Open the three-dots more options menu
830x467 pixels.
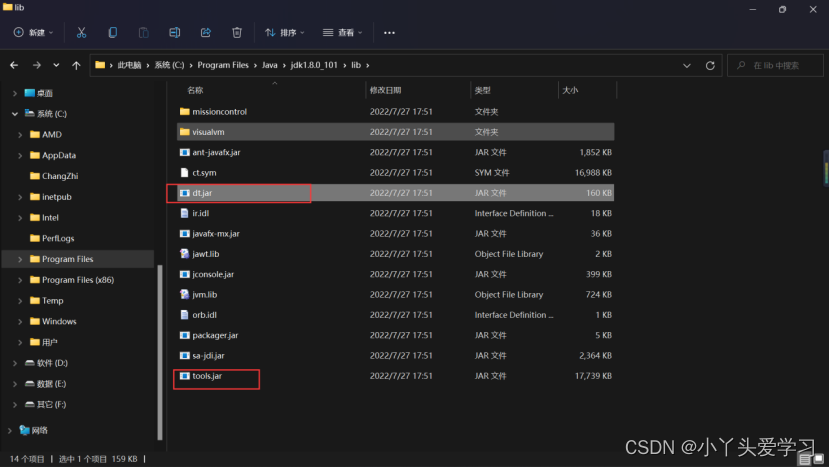(389, 33)
